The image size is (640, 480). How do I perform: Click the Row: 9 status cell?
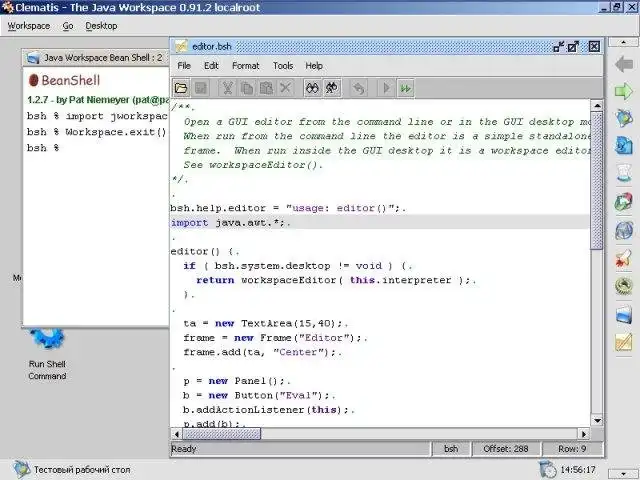[x=572, y=449]
